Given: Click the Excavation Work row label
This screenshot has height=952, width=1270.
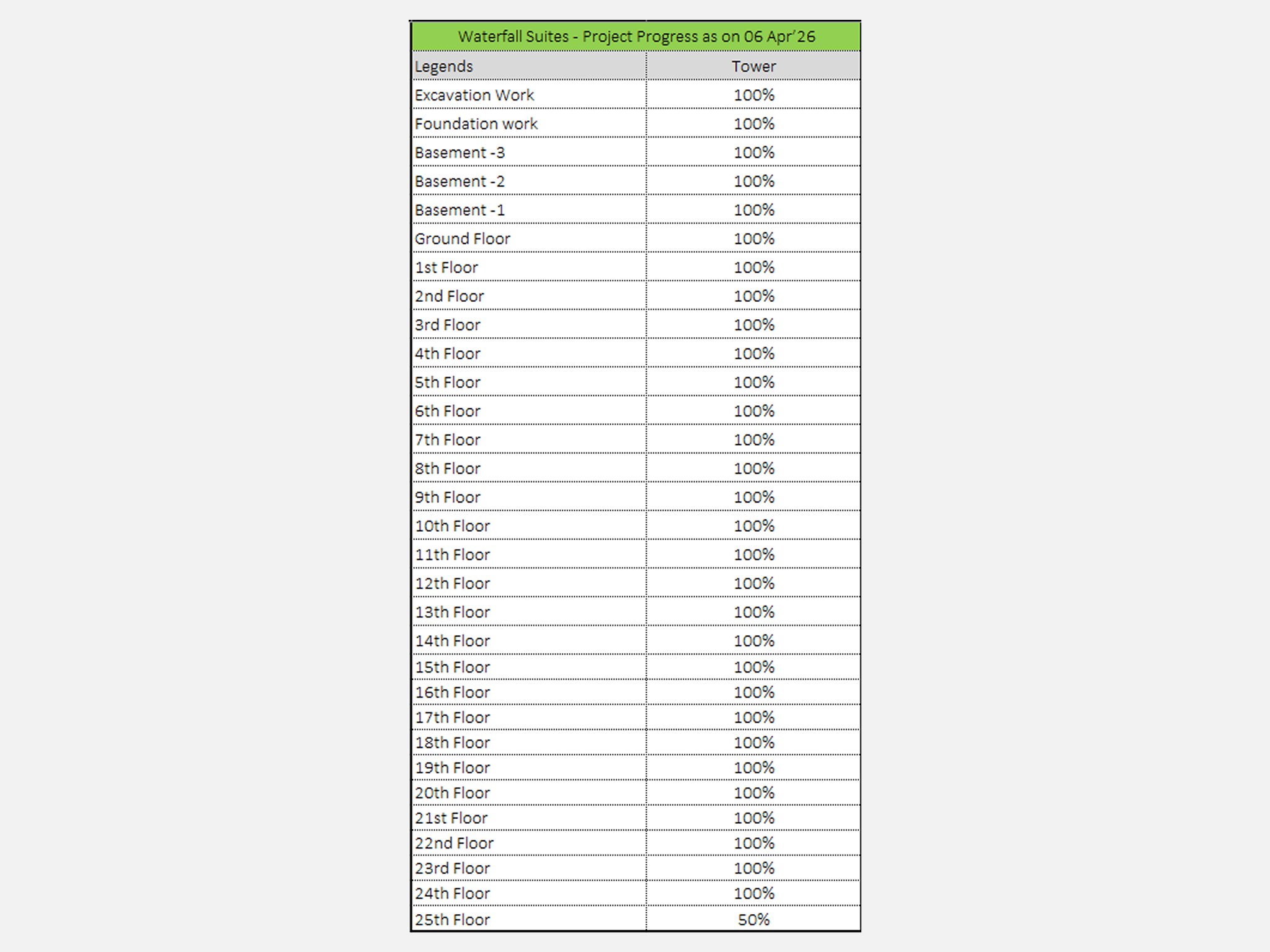Looking at the screenshot, I should (474, 95).
